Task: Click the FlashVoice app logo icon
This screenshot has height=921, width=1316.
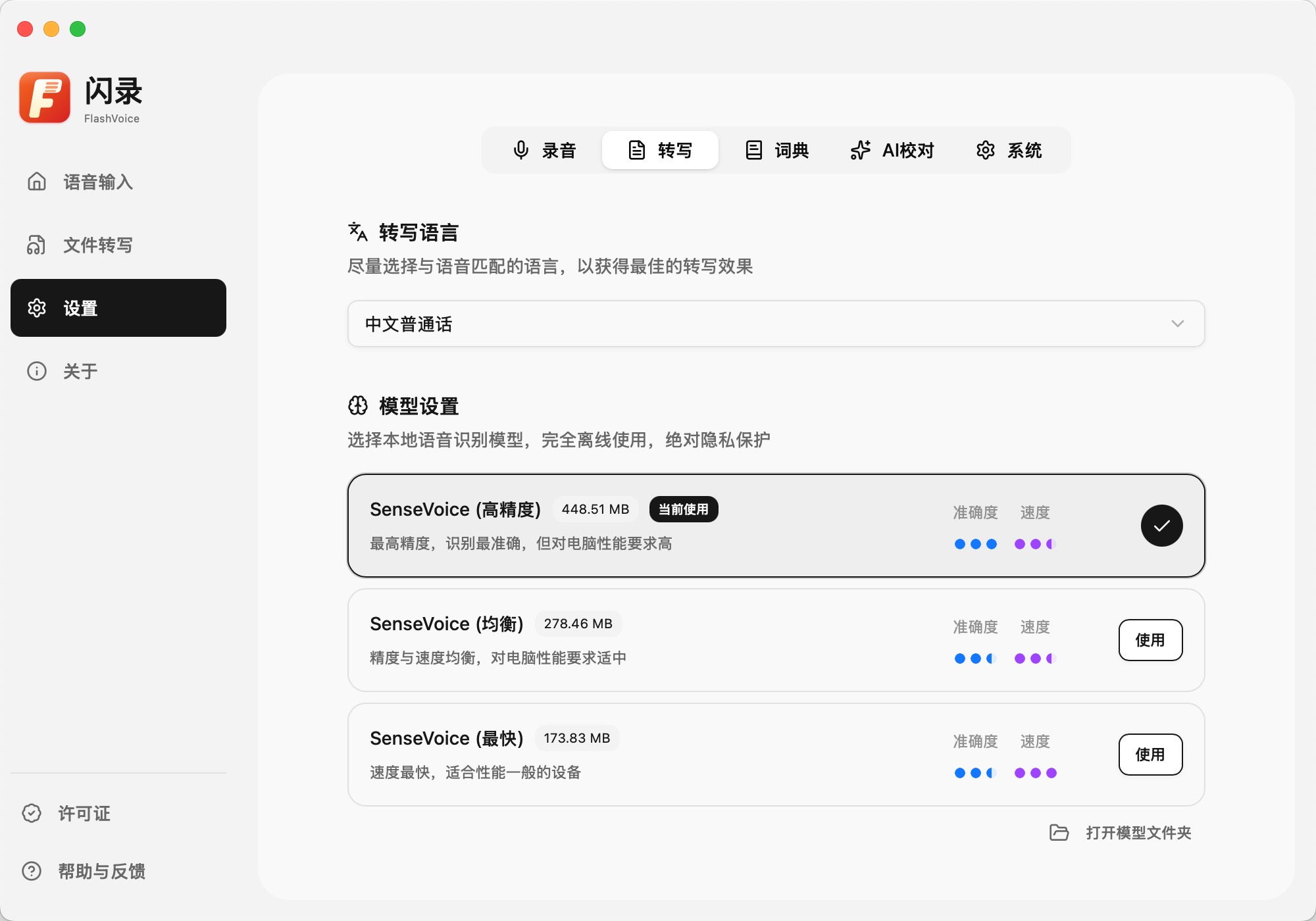Action: [x=45, y=97]
